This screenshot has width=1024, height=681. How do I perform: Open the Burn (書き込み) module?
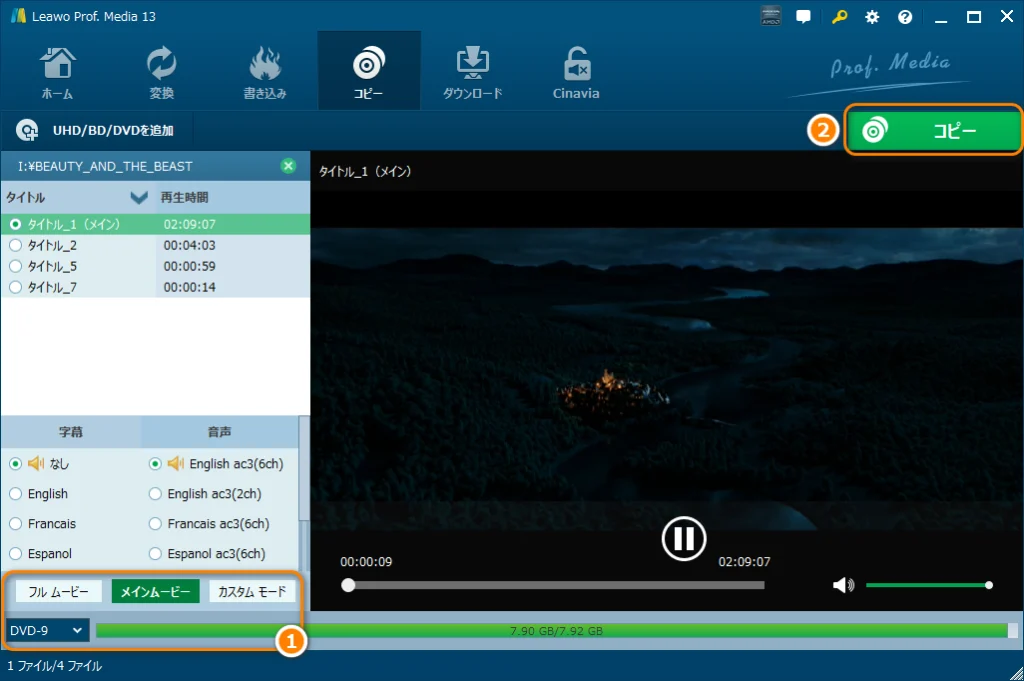[265, 72]
